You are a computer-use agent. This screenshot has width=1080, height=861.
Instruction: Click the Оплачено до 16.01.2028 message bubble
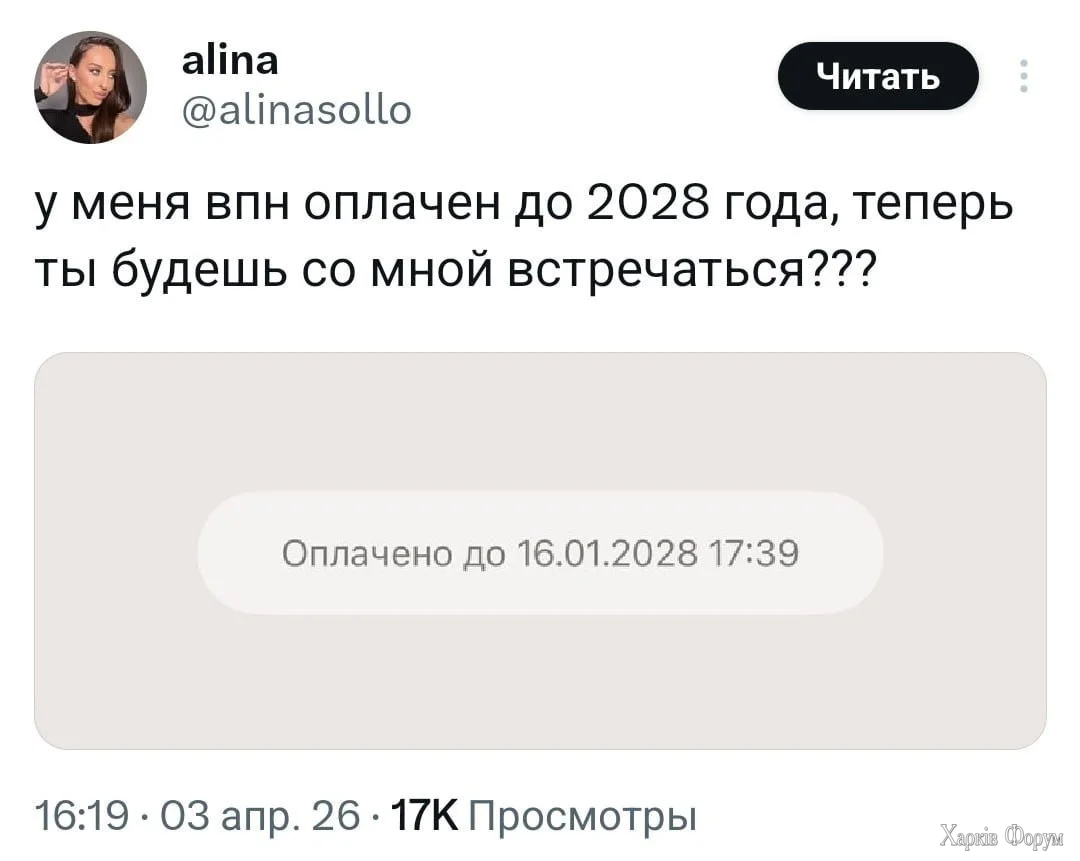[x=540, y=551]
